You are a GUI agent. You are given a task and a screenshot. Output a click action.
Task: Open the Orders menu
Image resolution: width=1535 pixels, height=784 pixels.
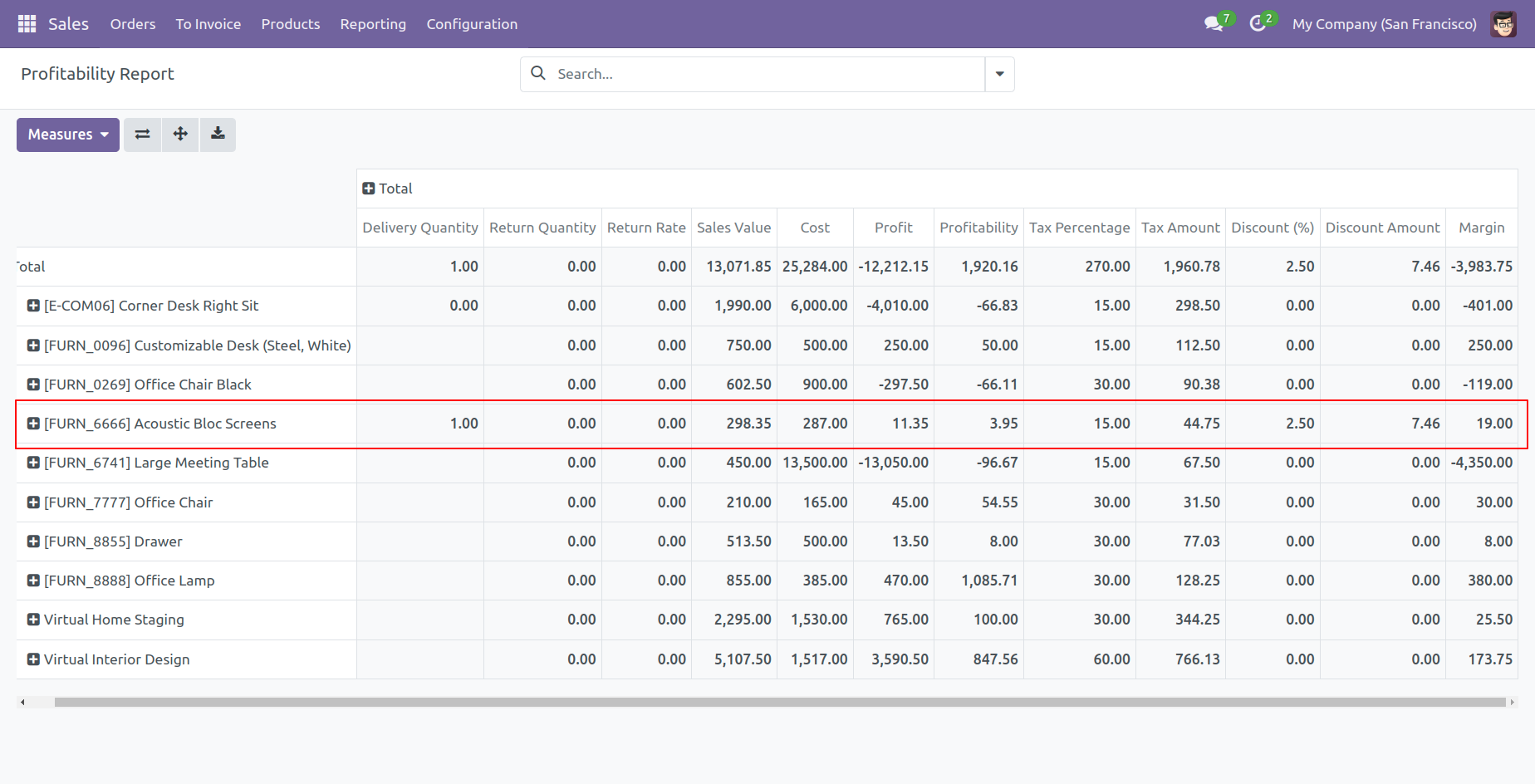point(133,24)
